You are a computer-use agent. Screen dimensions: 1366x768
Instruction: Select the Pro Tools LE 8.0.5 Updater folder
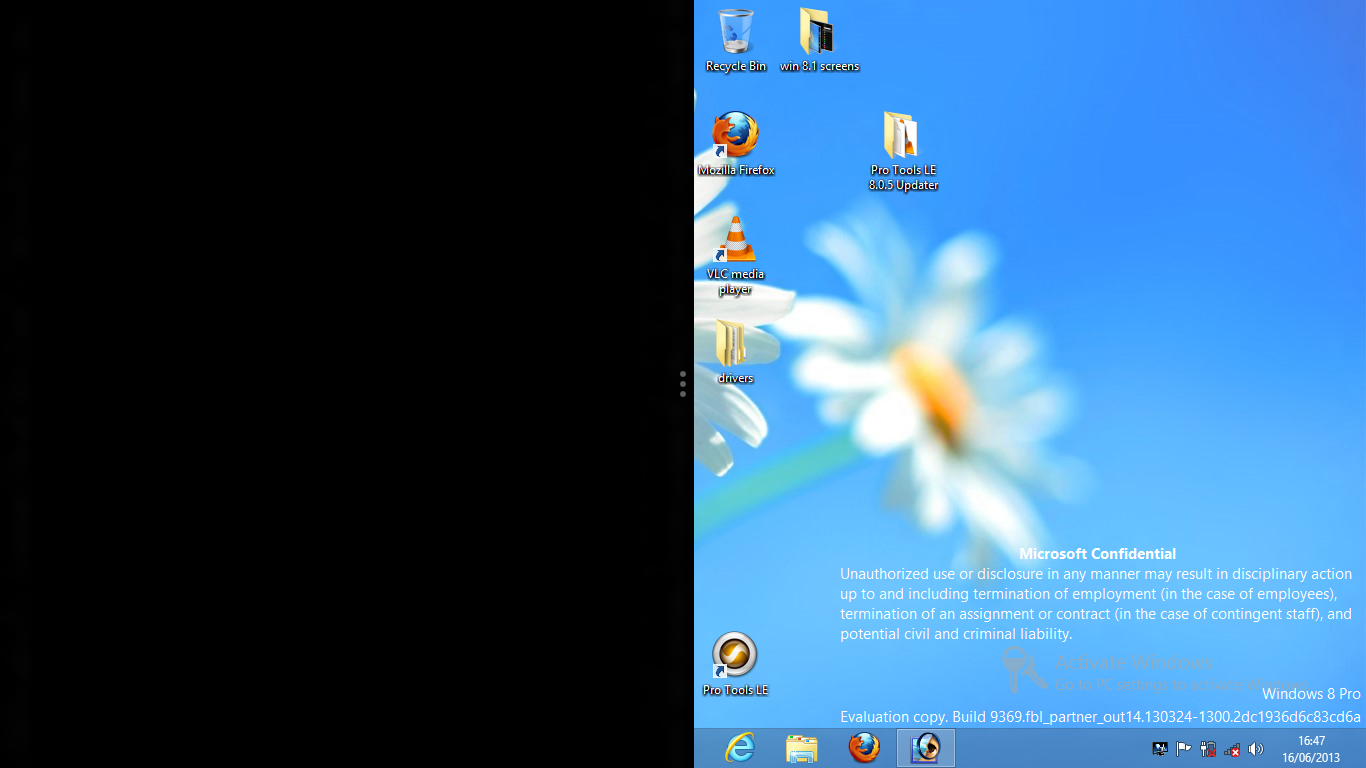coord(903,151)
